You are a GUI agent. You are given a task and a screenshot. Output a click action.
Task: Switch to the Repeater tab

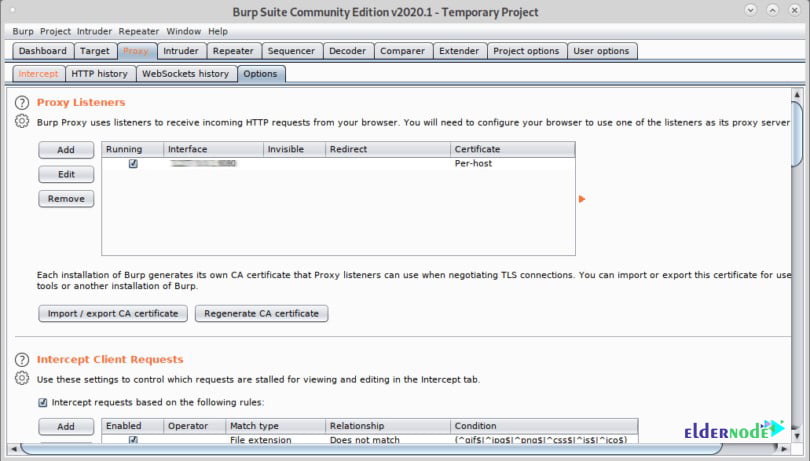click(x=233, y=51)
